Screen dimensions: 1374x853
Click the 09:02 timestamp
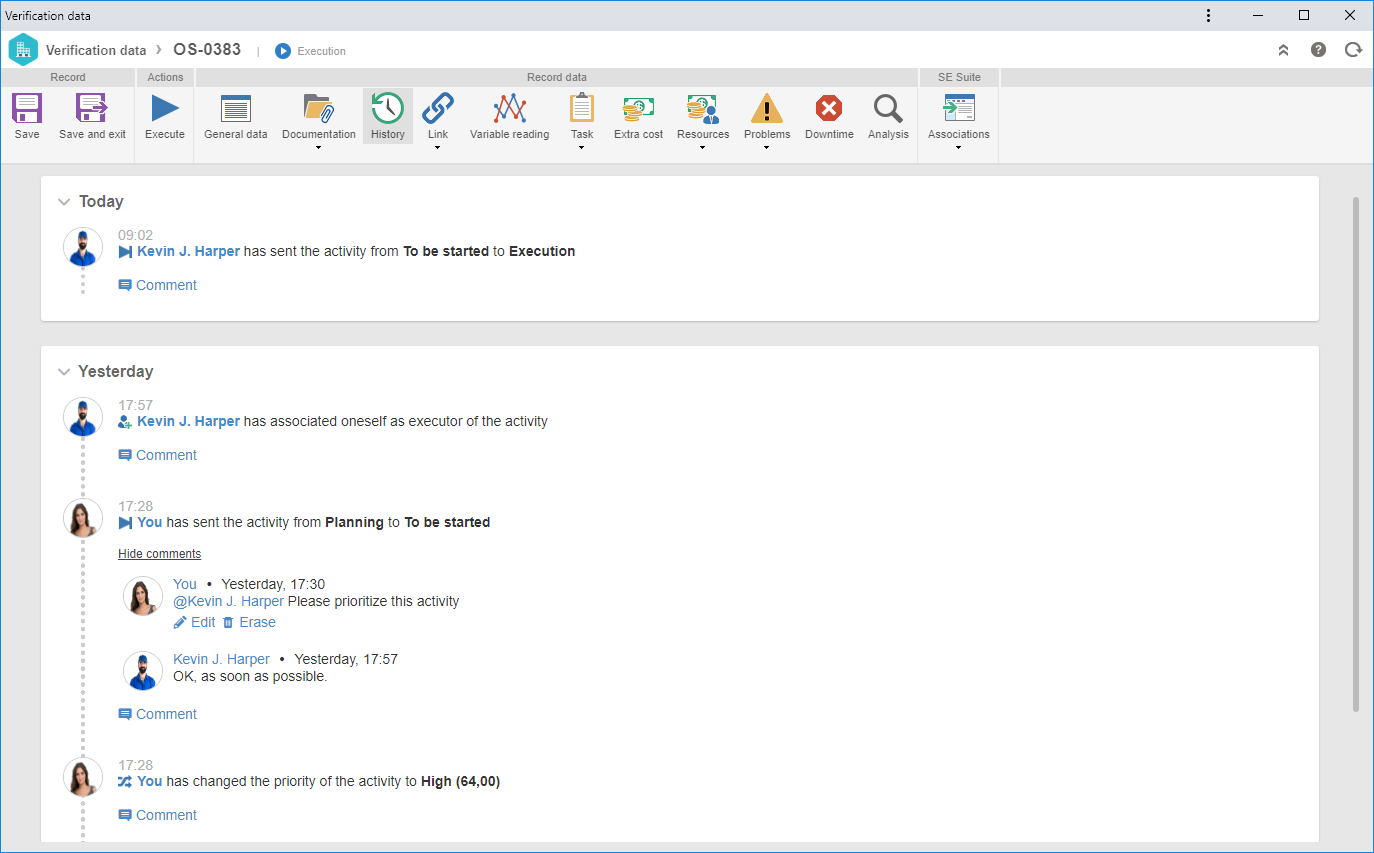[x=136, y=235]
